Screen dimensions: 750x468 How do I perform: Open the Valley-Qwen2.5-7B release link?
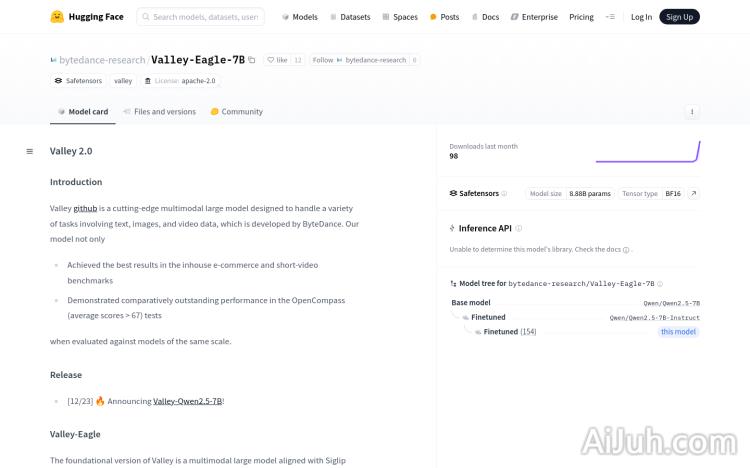(x=188, y=401)
